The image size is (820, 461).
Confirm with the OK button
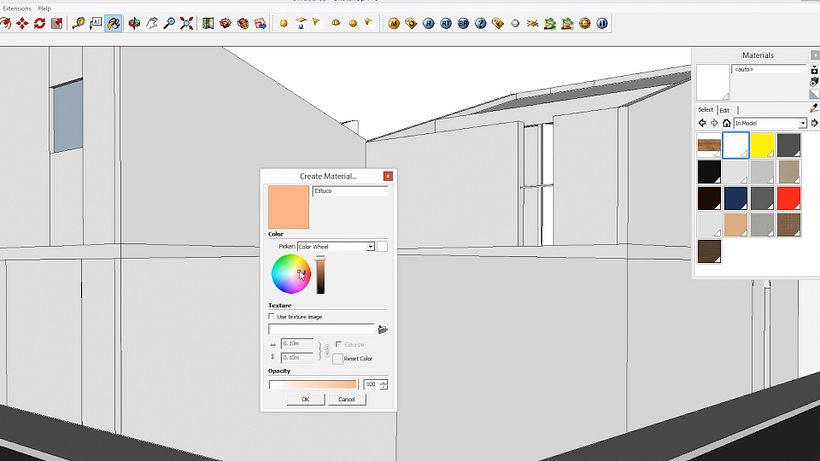(x=305, y=399)
